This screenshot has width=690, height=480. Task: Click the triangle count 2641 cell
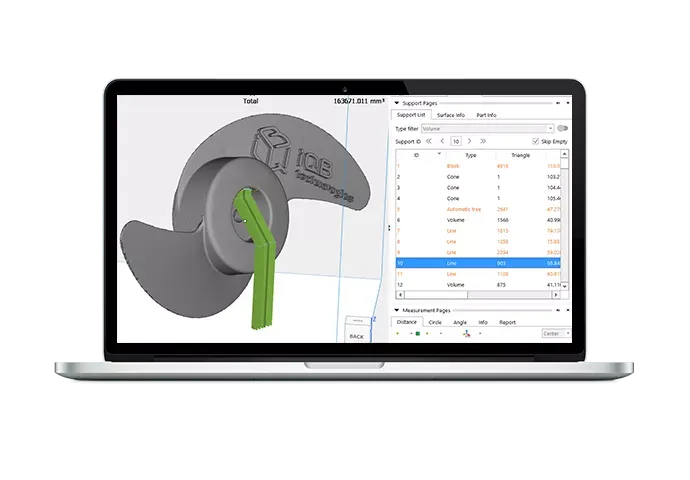pos(503,209)
